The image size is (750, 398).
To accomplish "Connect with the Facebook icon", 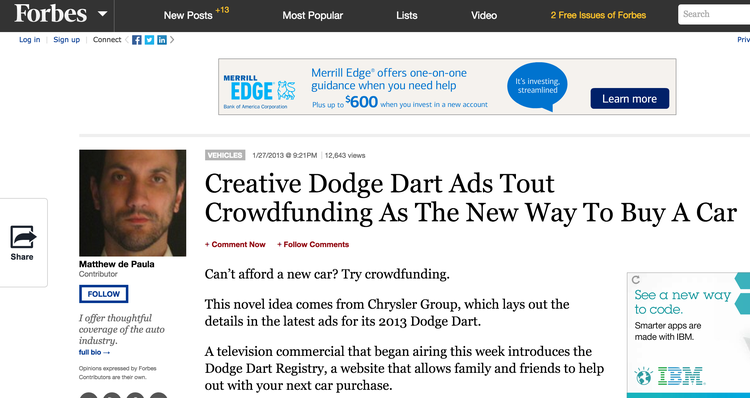I will [x=137, y=40].
